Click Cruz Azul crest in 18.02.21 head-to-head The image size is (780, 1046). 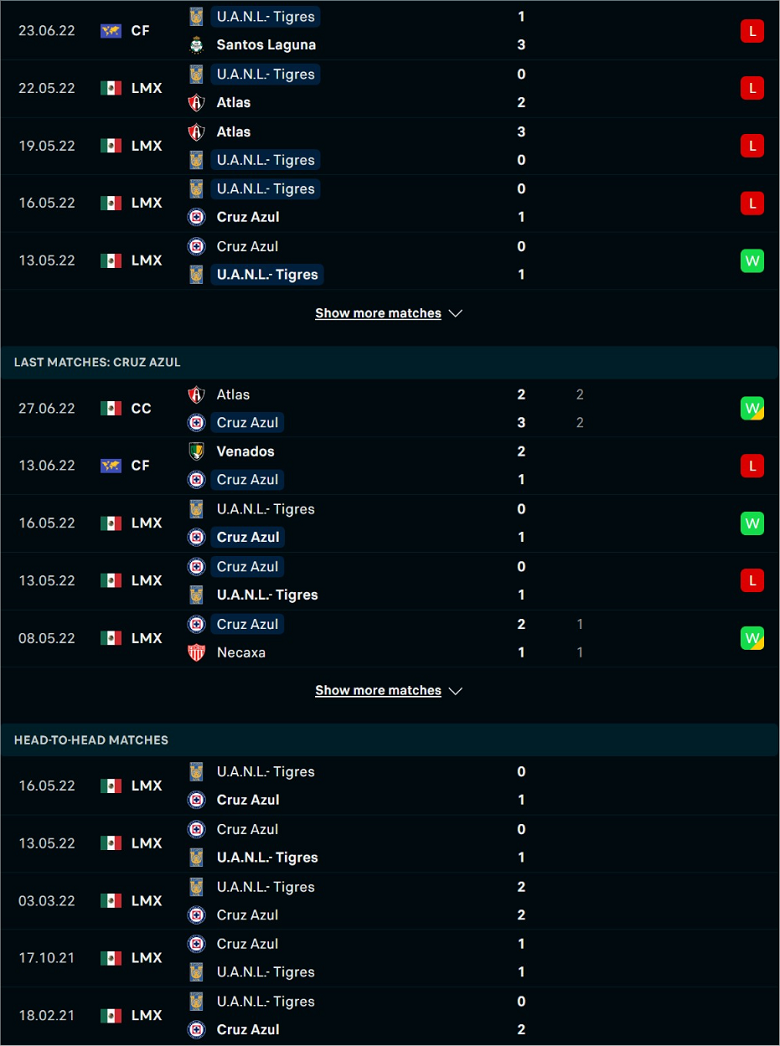click(x=196, y=1029)
